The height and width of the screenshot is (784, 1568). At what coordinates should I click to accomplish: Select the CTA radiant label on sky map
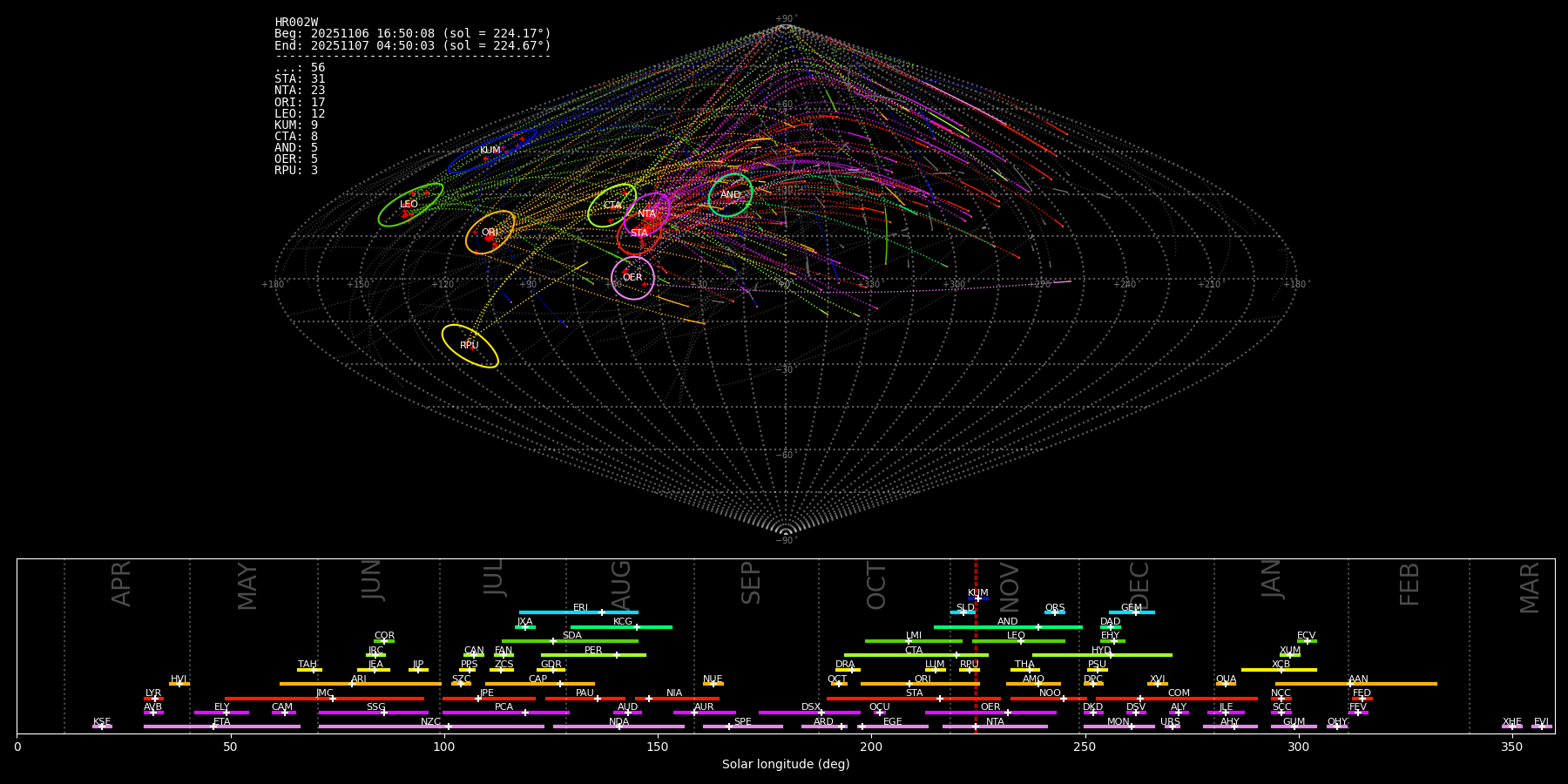pos(612,206)
